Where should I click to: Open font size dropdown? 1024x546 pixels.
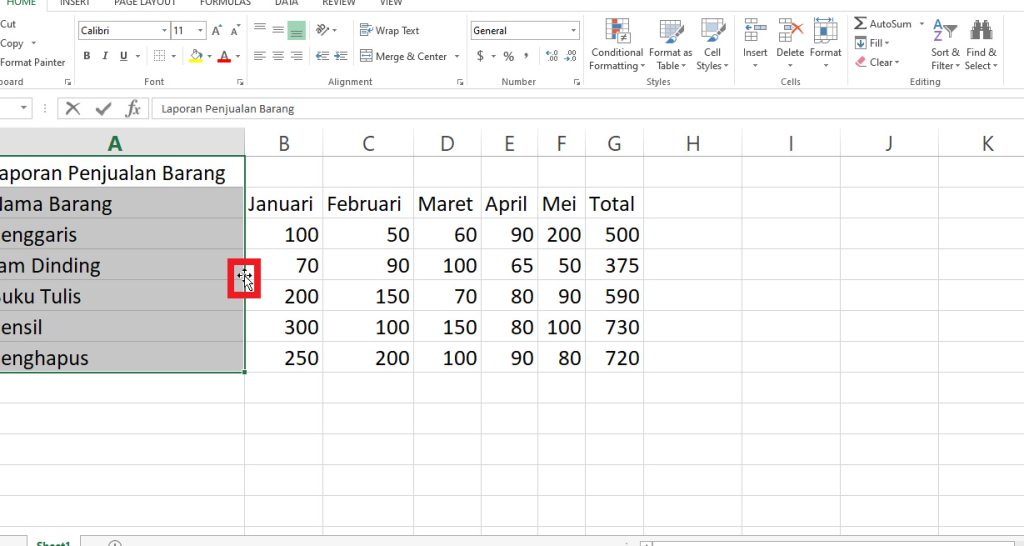click(200, 31)
